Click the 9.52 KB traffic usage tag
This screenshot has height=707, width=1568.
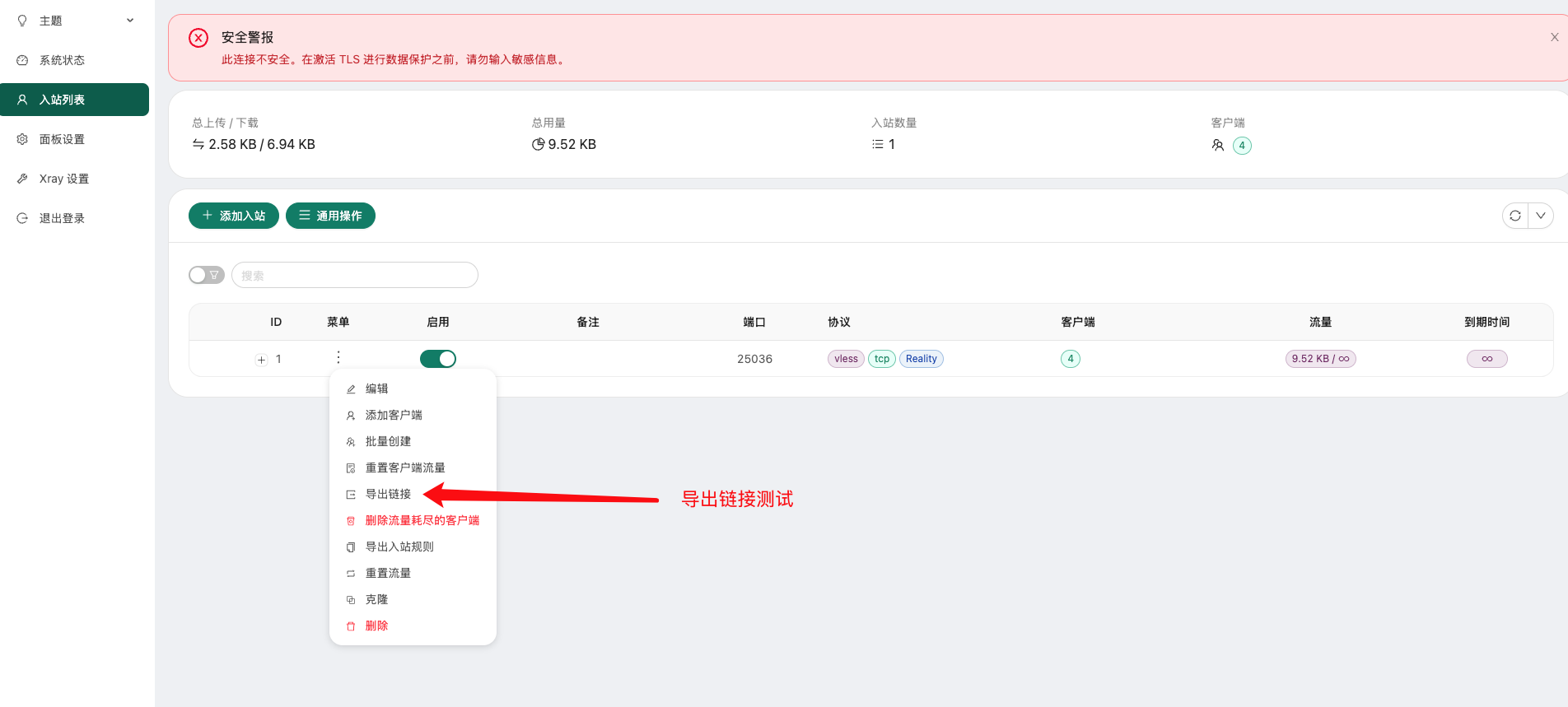click(x=1320, y=359)
